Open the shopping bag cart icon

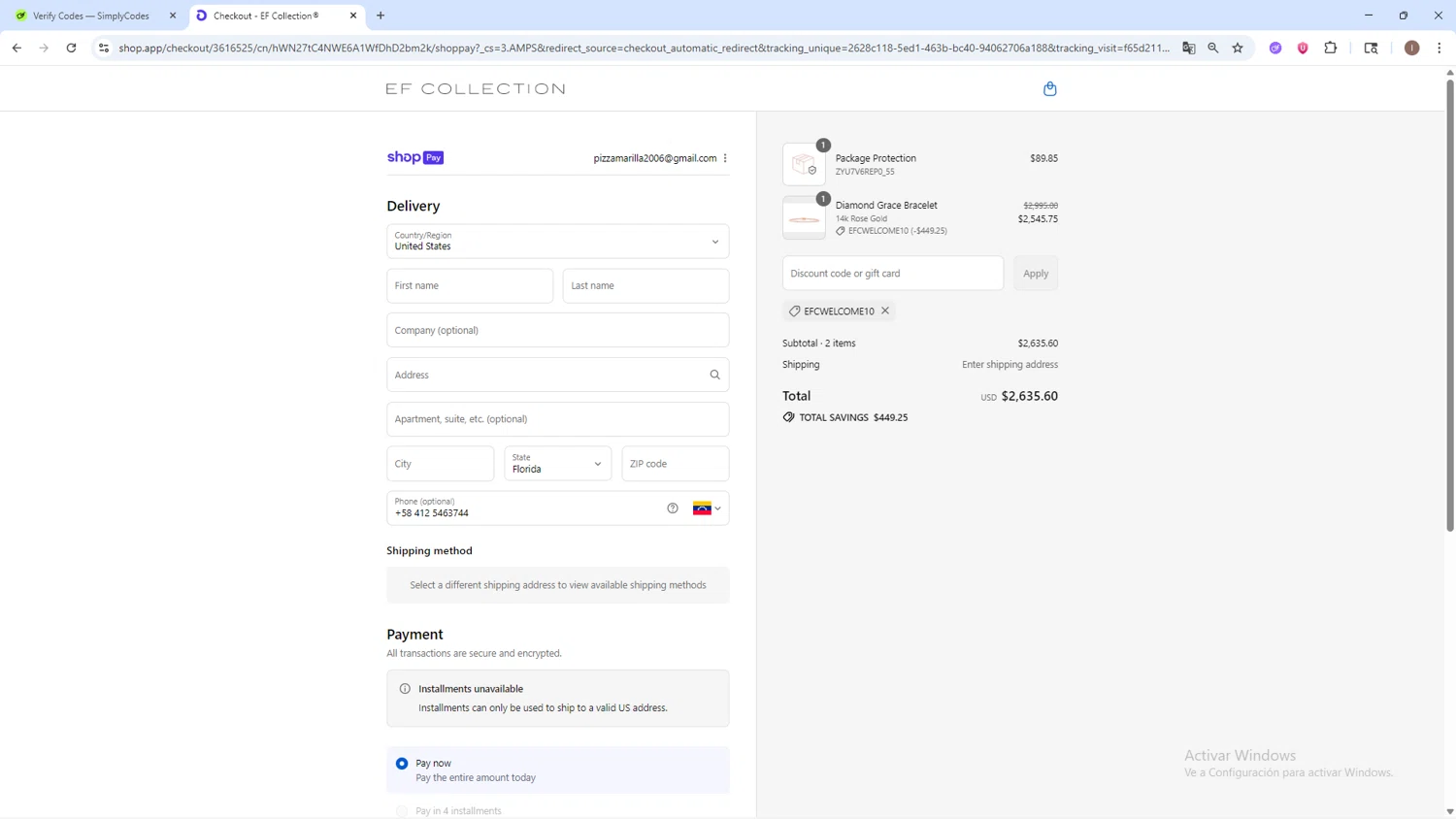(x=1049, y=88)
